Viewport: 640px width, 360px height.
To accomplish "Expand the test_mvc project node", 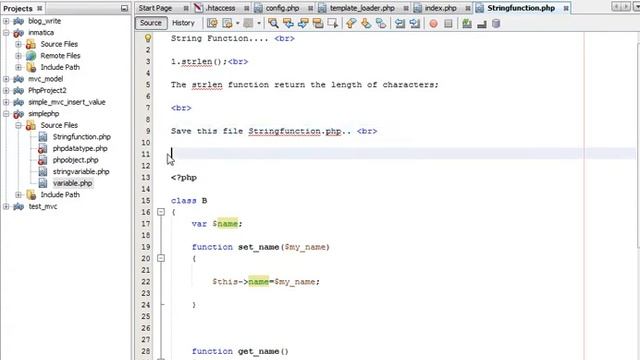I will 6,206.
